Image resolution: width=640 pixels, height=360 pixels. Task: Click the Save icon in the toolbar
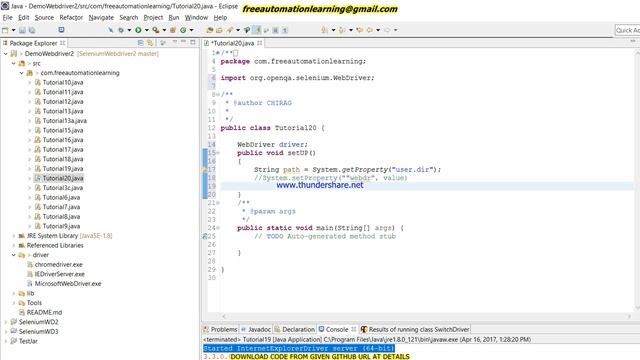[x=22, y=30]
